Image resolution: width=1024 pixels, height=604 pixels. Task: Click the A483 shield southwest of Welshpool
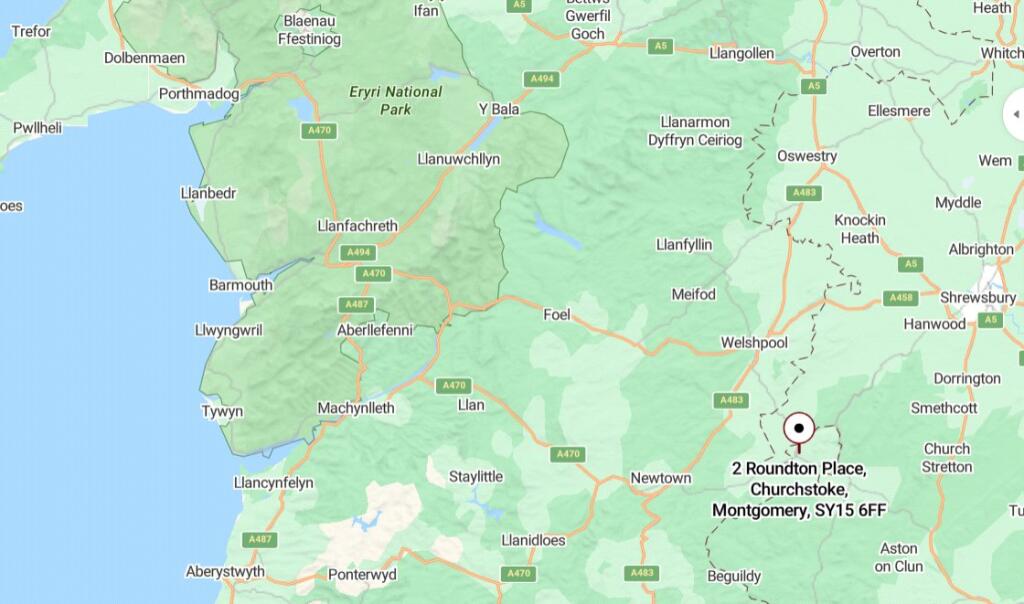[731, 400]
